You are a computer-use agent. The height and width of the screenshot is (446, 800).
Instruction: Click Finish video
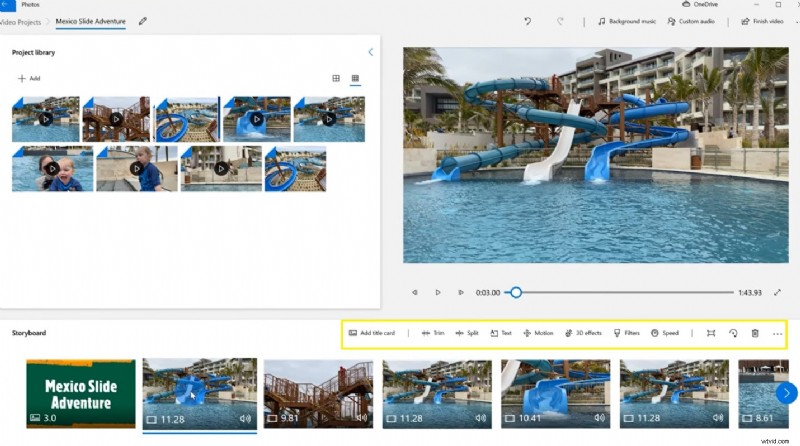pos(762,21)
